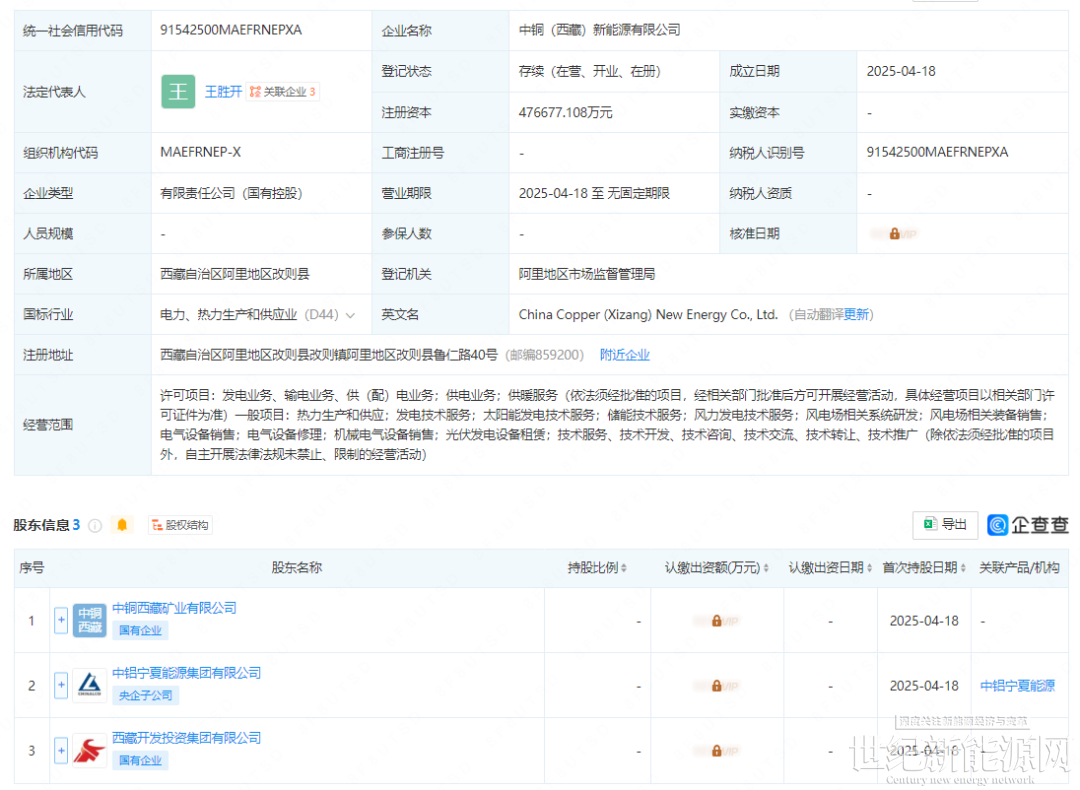Click the 中铝宁夏能源 triangle company logo
1080x790 pixels.
click(90, 685)
